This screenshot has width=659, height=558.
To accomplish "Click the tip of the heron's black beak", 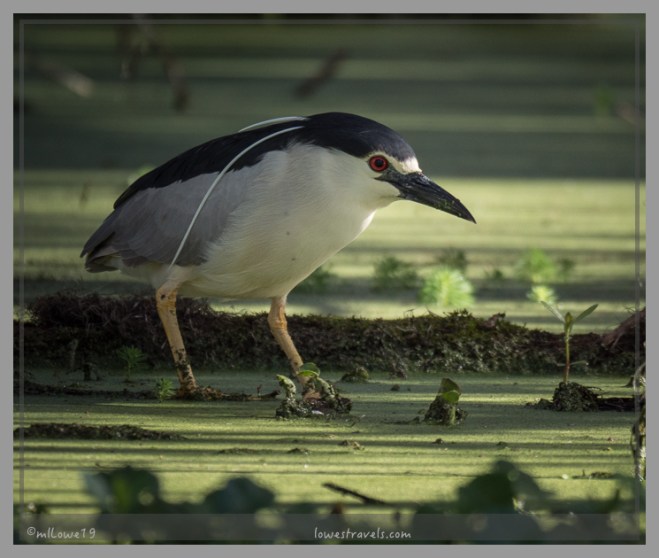I will (x=469, y=217).
